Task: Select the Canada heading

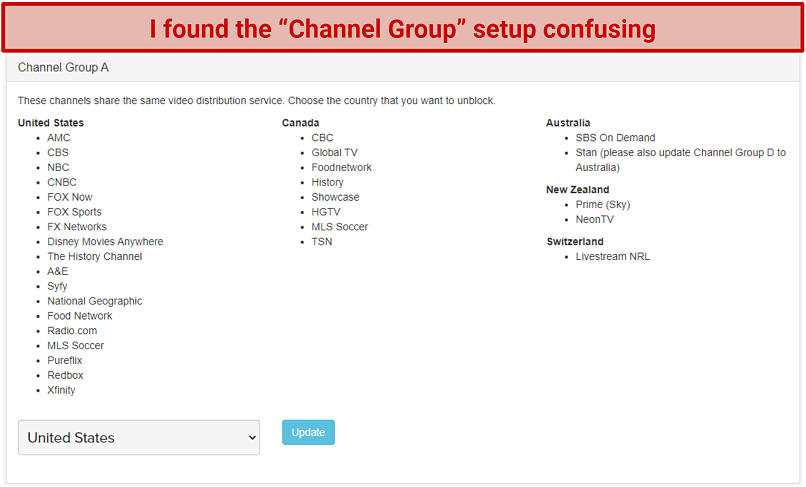Action: pos(301,123)
